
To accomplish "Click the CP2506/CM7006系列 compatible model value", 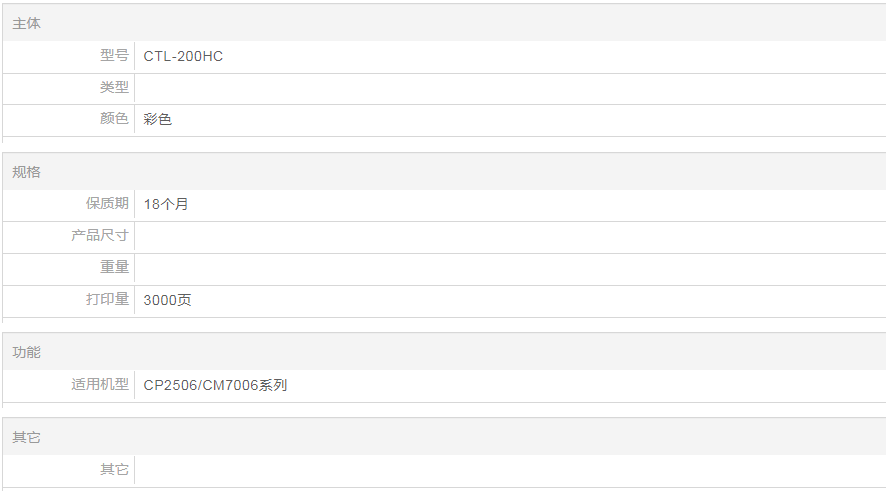I will click(215, 385).
